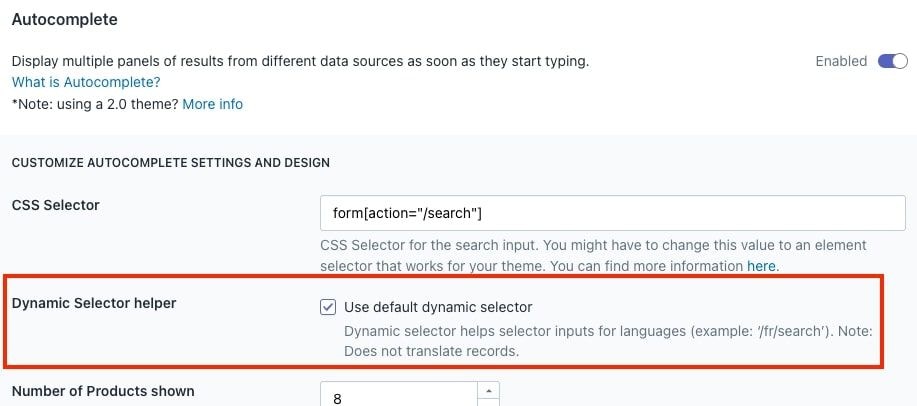Click the 'Dynamic Selector helper' label
Viewport: 917px width, 406px height.
click(93, 303)
